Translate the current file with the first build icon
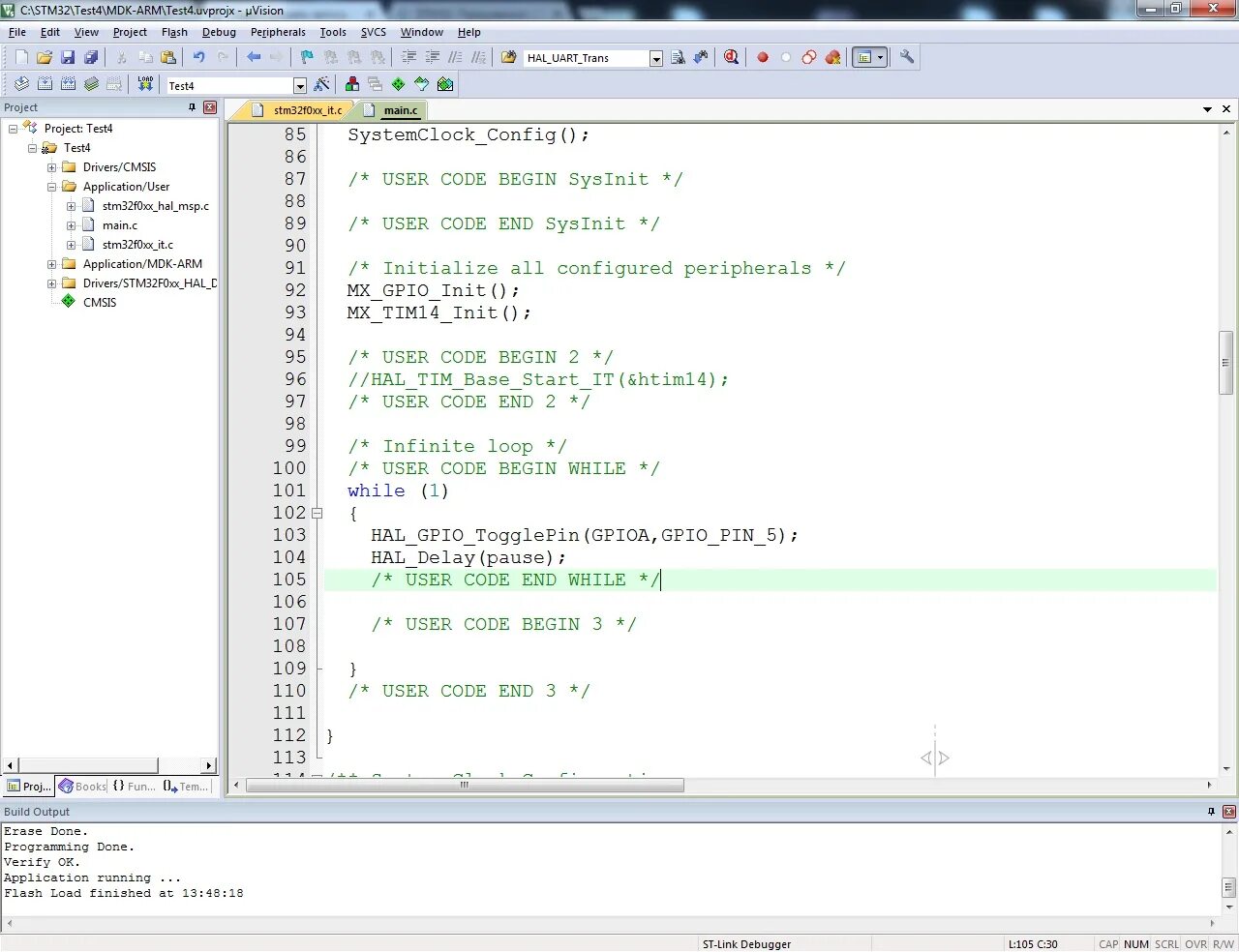1239x952 pixels. tap(21, 84)
